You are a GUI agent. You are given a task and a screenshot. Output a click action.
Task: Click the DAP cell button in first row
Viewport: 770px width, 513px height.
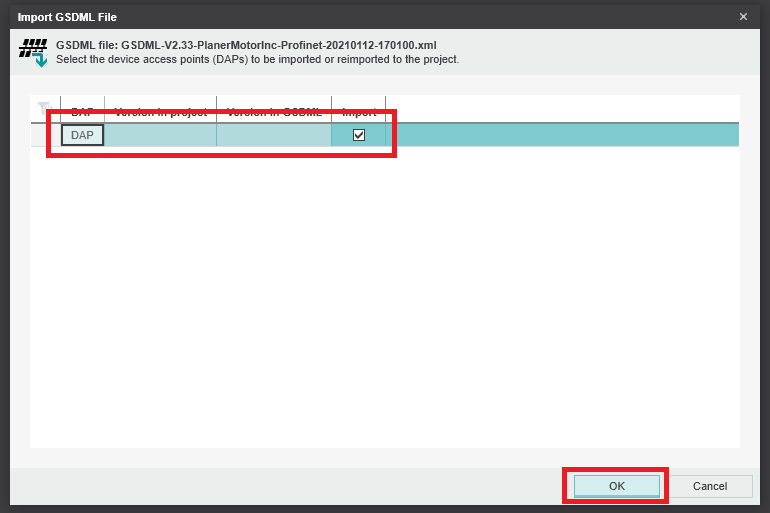(x=82, y=135)
